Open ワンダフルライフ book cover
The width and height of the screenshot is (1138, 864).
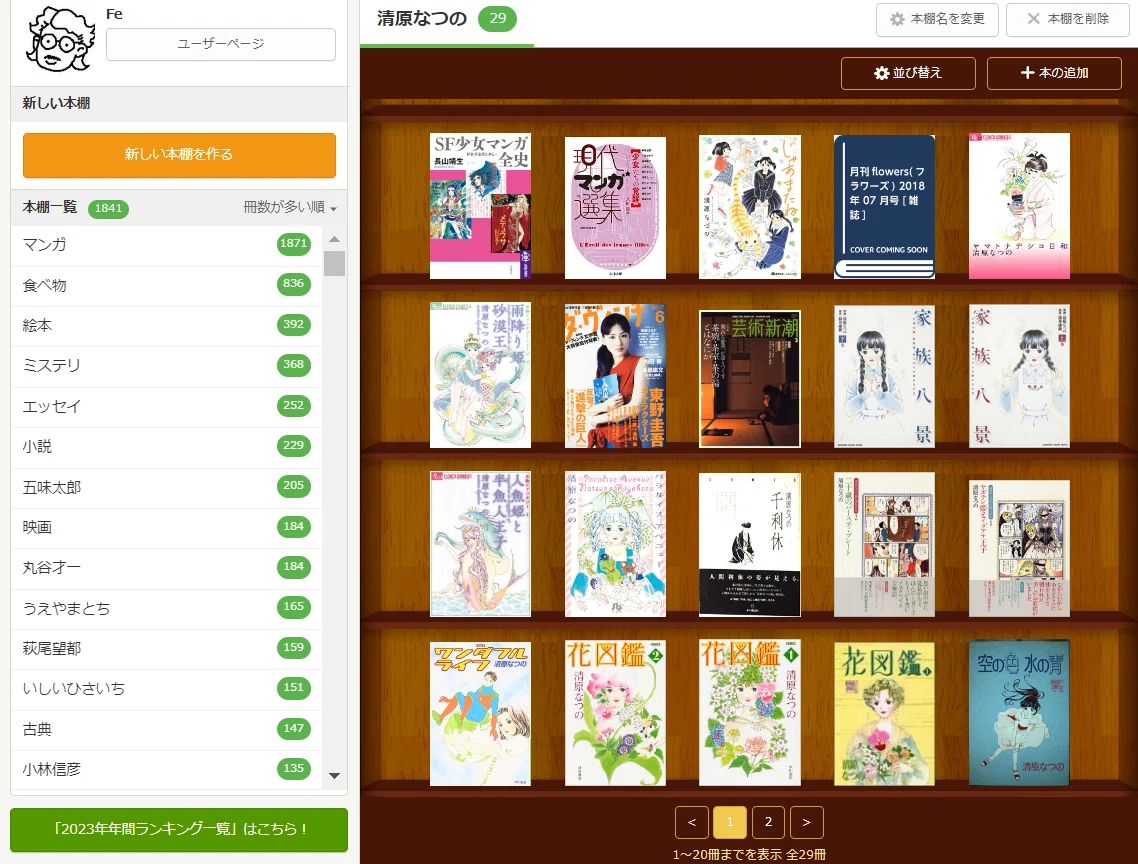point(480,714)
